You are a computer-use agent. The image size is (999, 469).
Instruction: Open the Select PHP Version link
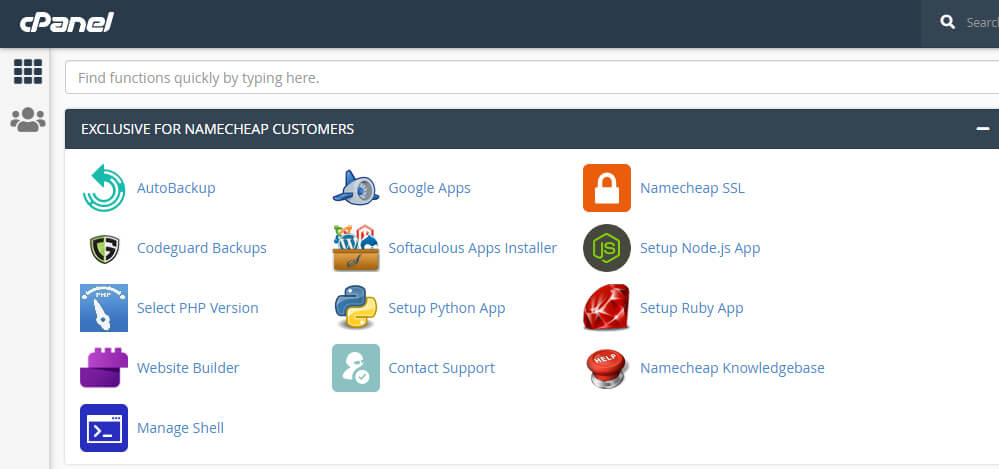click(x=198, y=308)
